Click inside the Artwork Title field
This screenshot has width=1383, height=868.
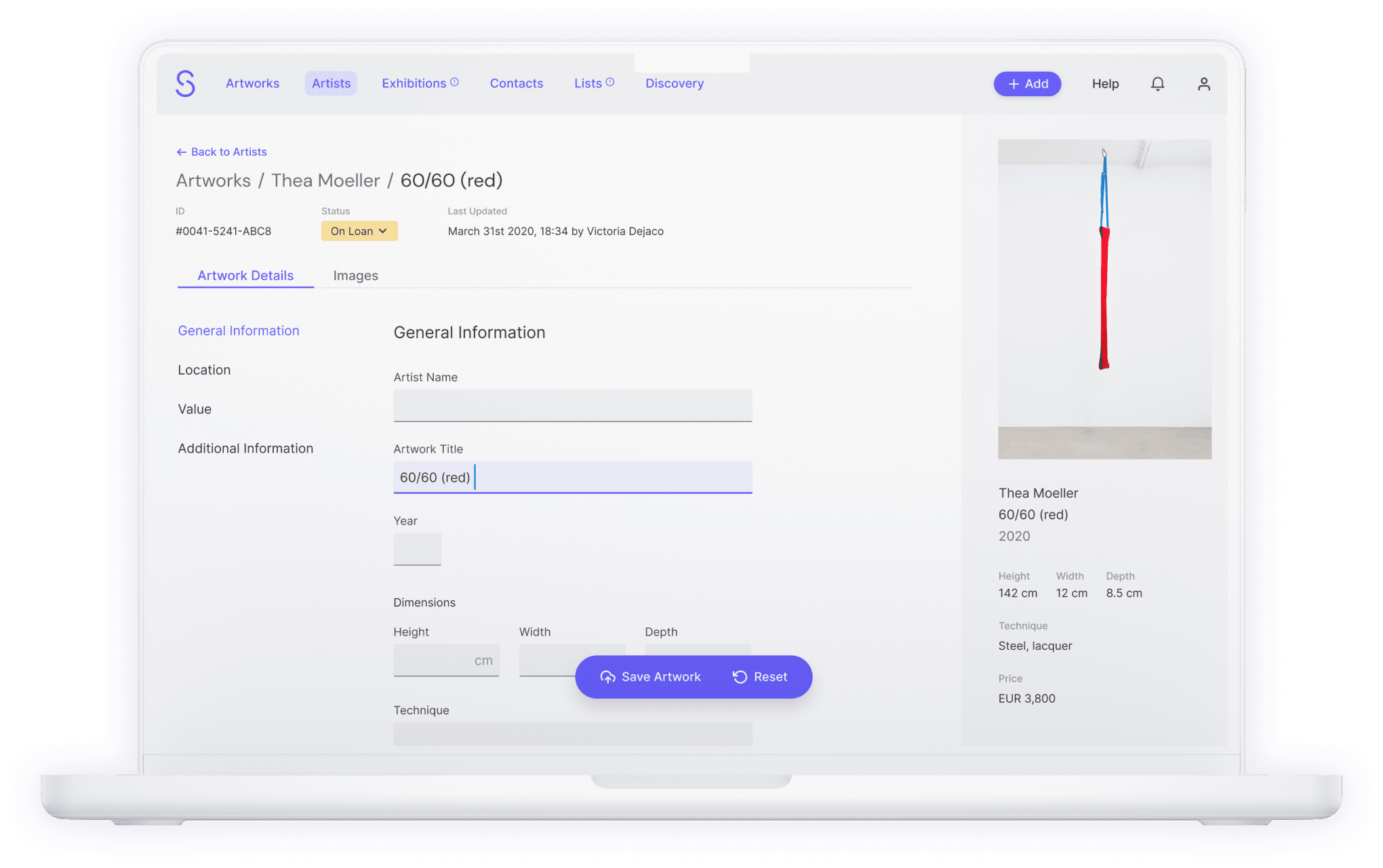click(x=573, y=477)
